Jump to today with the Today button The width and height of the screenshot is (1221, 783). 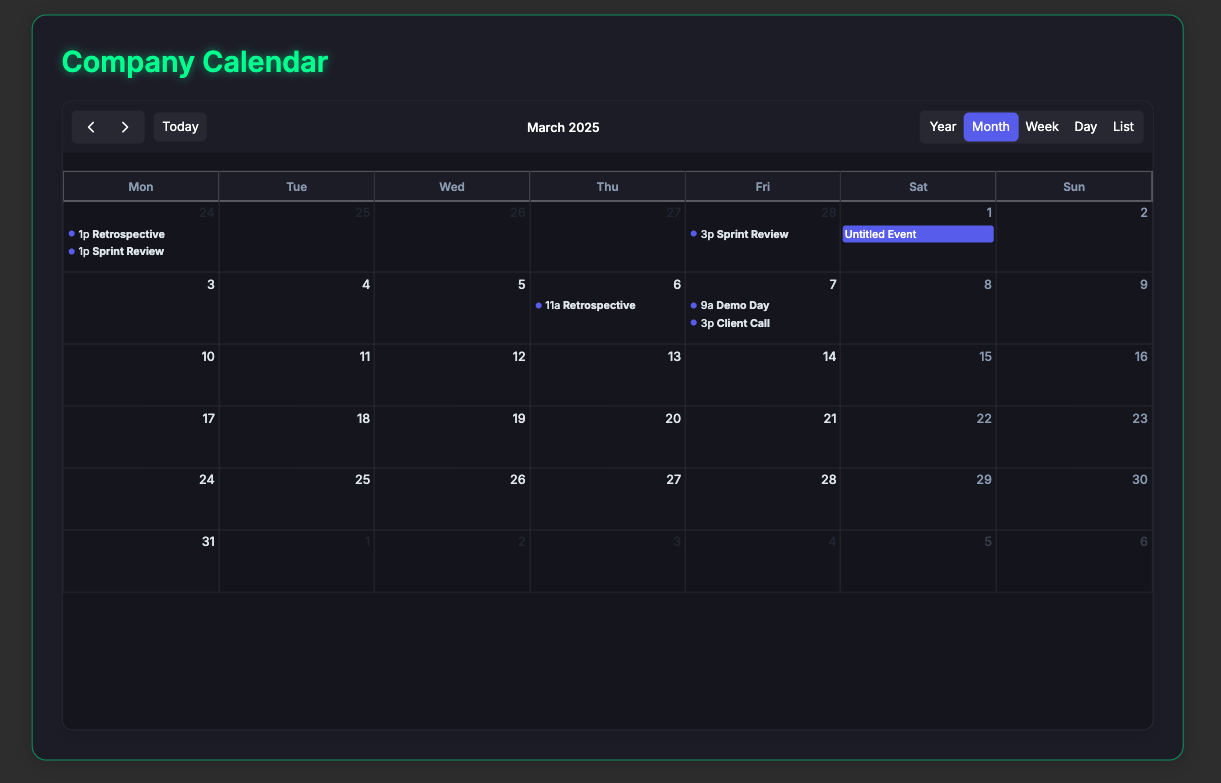179,126
